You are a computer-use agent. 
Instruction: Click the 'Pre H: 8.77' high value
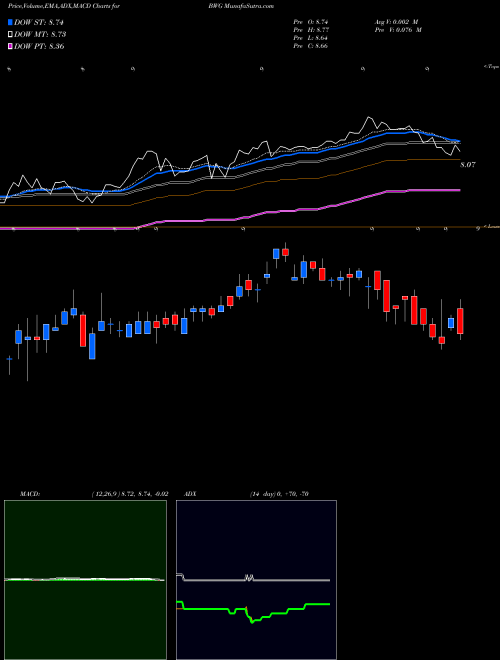311,30
